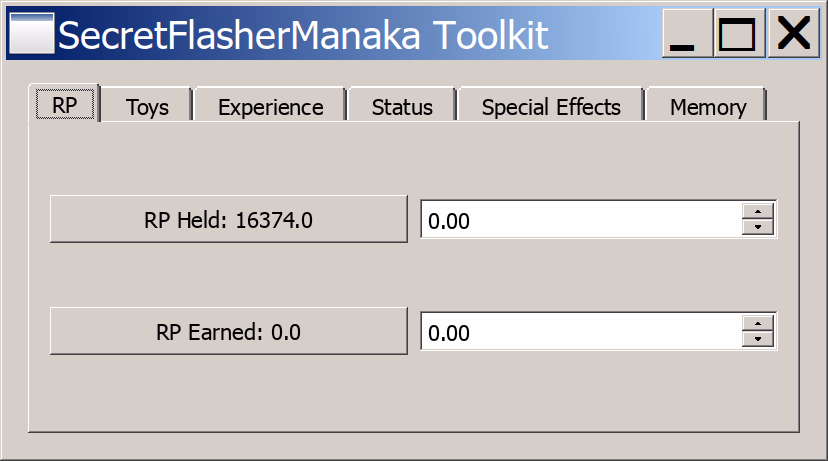Decrease the RP Earned spinbox value
The image size is (828, 461).
(758, 339)
